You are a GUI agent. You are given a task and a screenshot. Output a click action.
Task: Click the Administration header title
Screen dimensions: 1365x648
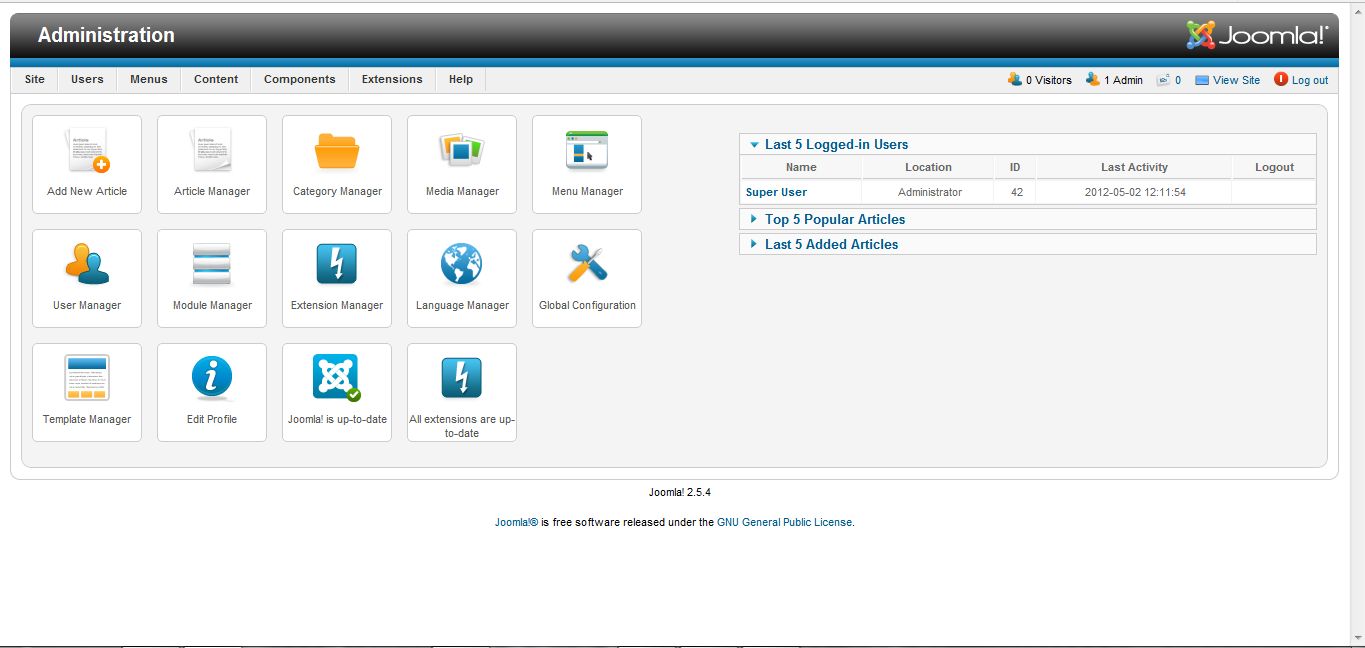pos(106,35)
